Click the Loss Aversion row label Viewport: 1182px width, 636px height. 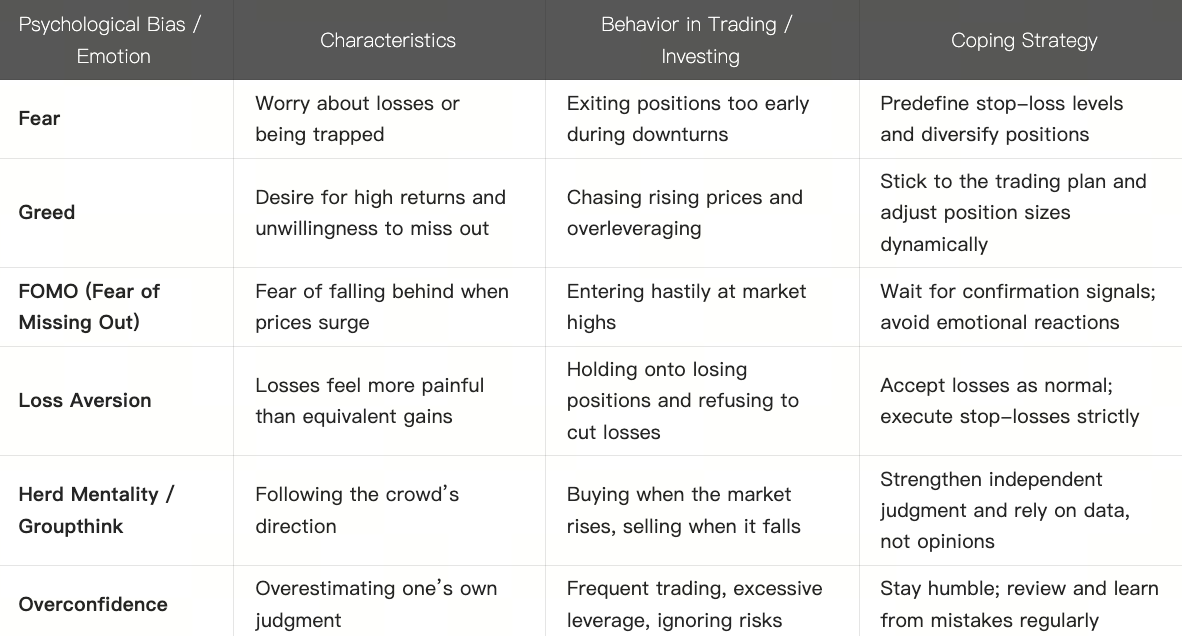point(85,400)
